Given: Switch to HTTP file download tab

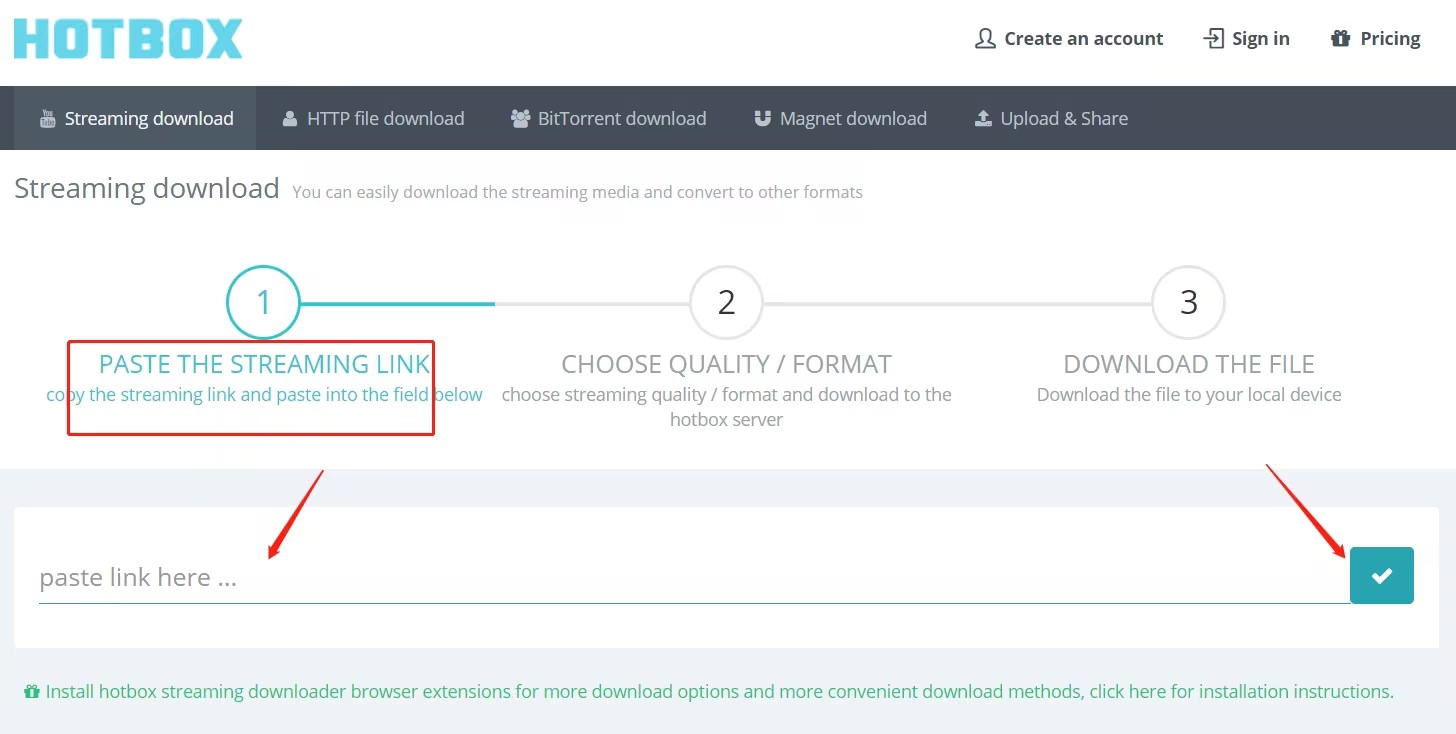Looking at the screenshot, I should point(373,118).
